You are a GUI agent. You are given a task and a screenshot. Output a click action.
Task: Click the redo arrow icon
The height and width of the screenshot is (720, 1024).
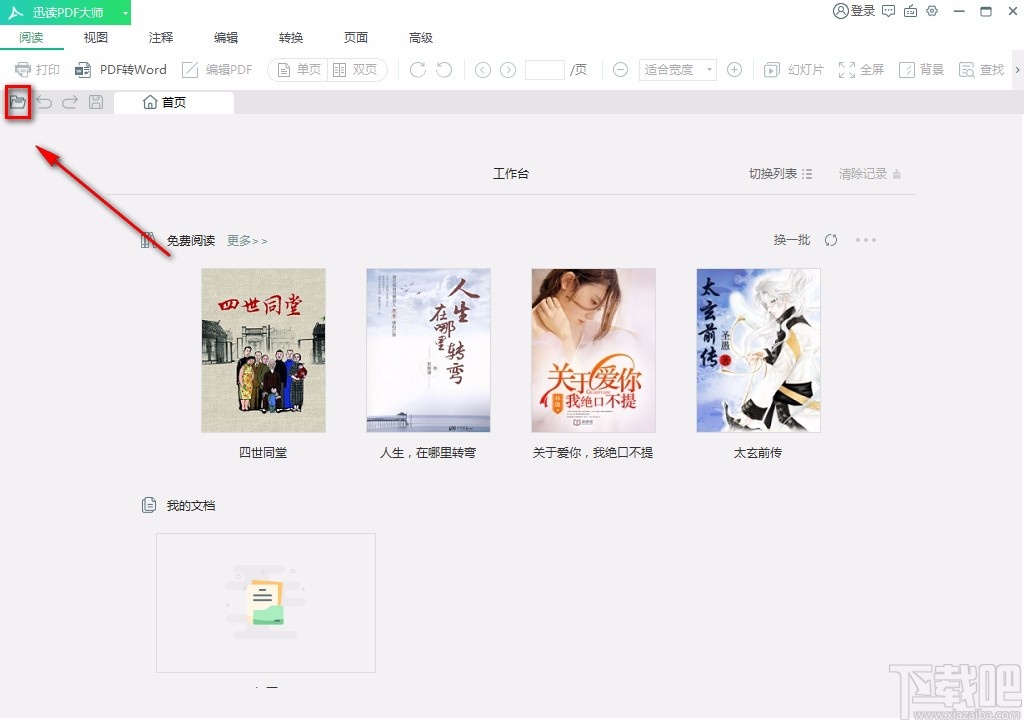[68, 101]
